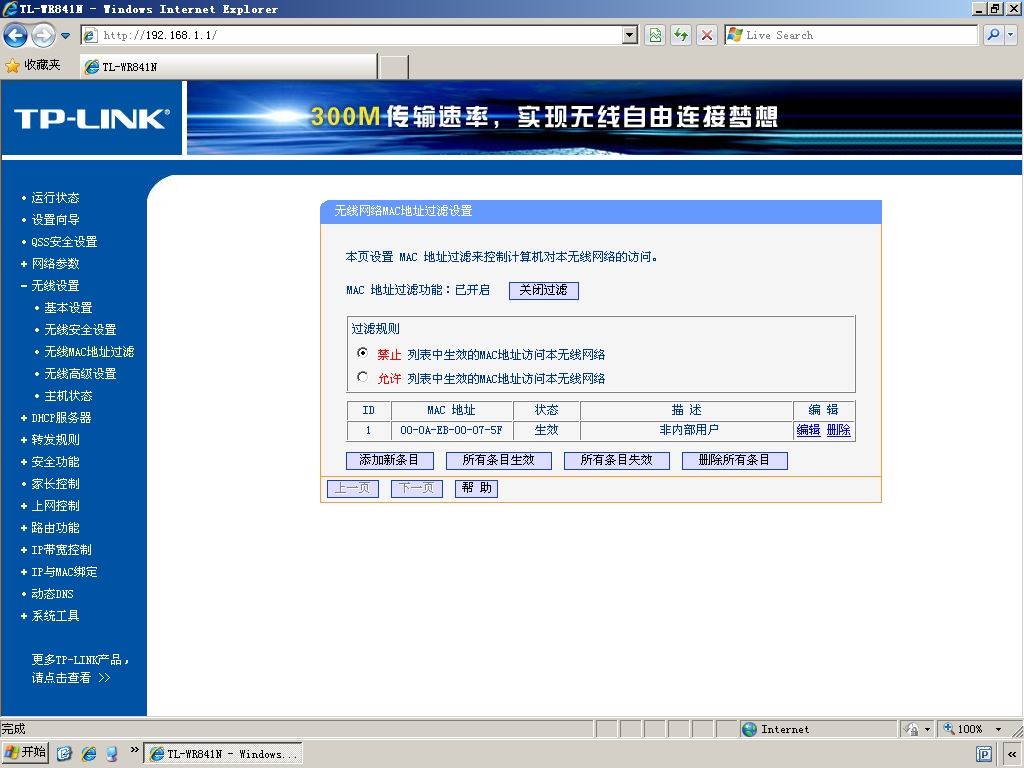Open 主机状态 submenu item
Image resolution: width=1024 pixels, height=768 pixels.
click(68, 396)
